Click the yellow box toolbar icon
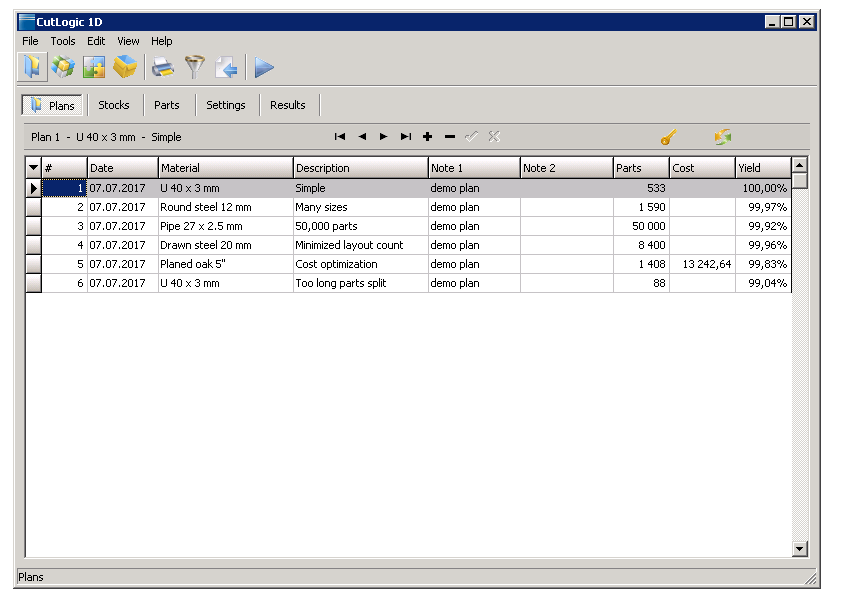This screenshot has width=846, height=599. tap(125, 67)
